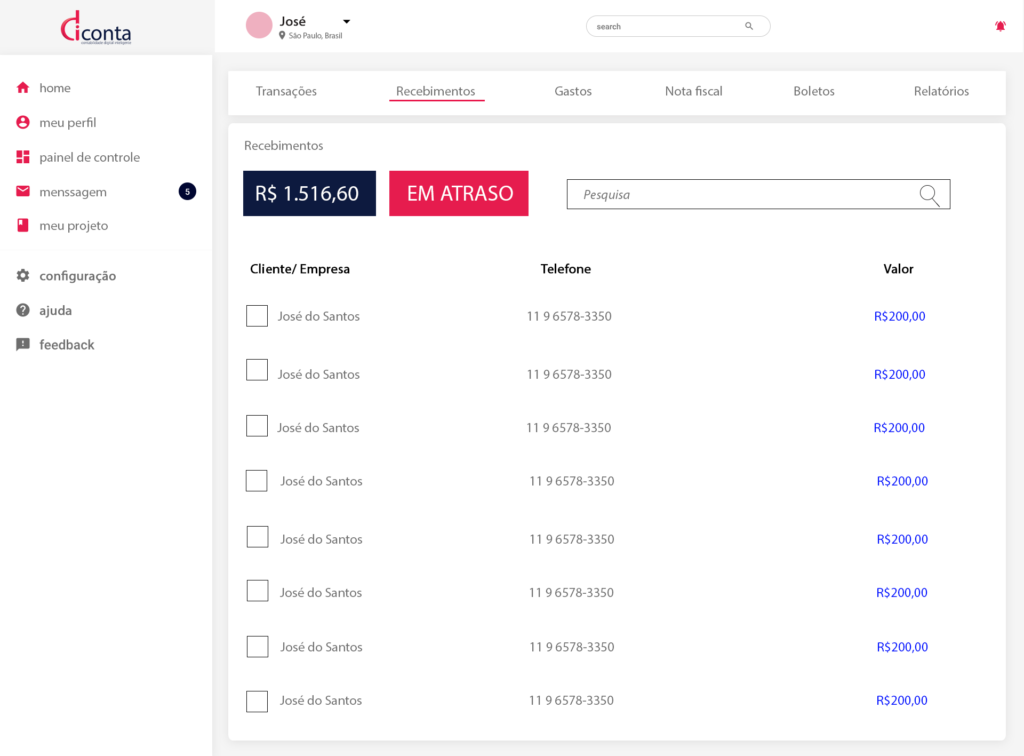Switch to the Transações tab
1024x756 pixels.
tap(286, 91)
